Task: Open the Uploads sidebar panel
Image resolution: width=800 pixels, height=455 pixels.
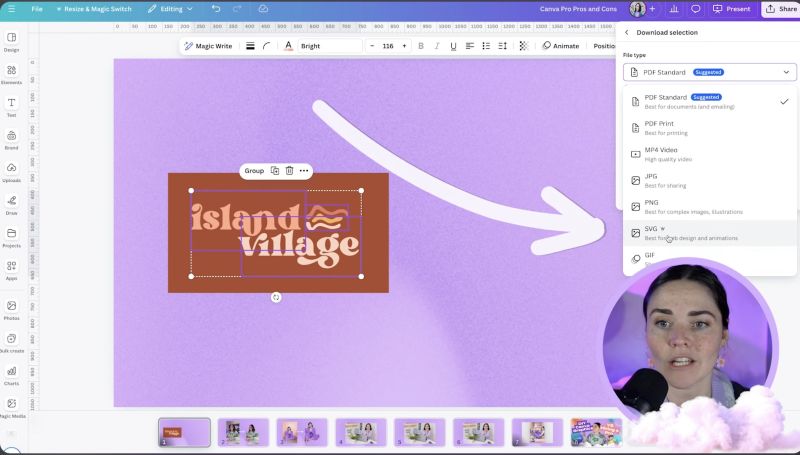Action: 11,172
